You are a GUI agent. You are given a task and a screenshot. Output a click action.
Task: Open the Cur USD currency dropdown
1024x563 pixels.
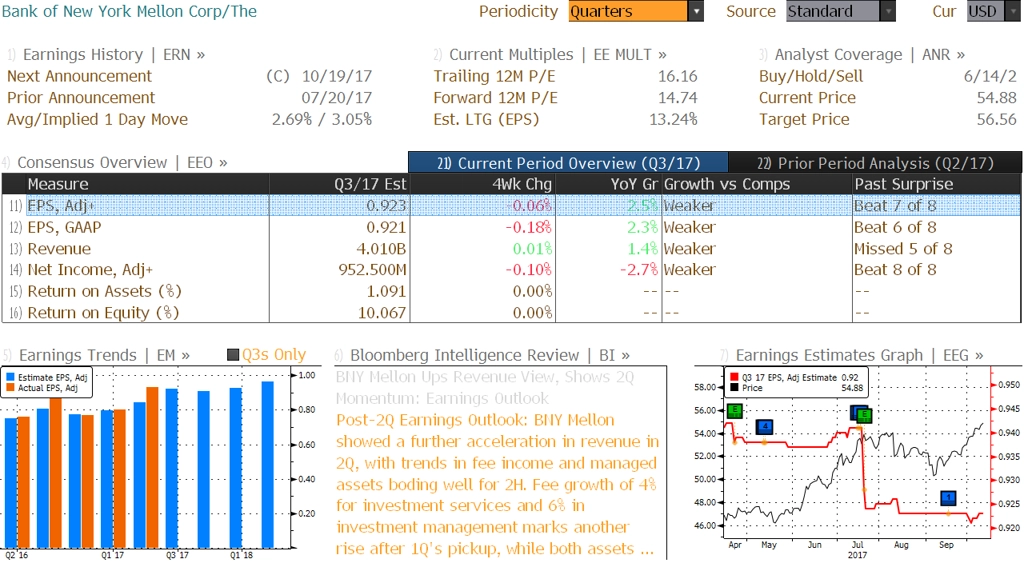[993, 11]
